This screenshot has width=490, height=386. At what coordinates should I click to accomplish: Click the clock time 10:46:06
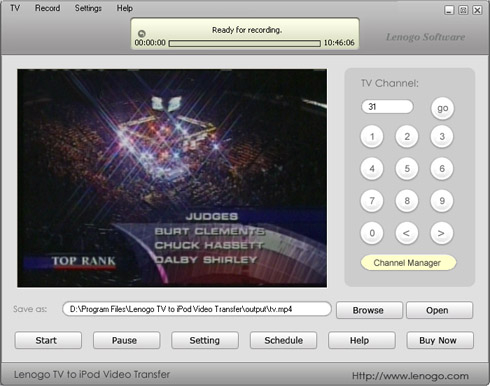[339, 43]
